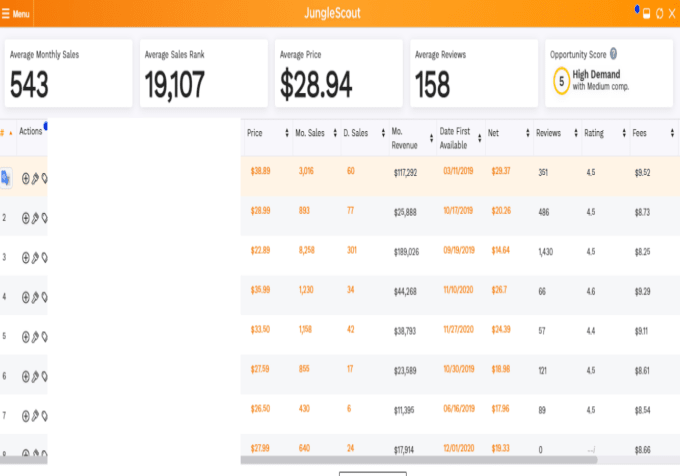Click sort arrows beside Date First Available
This screenshot has height=476, width=680.
[479, 138]
